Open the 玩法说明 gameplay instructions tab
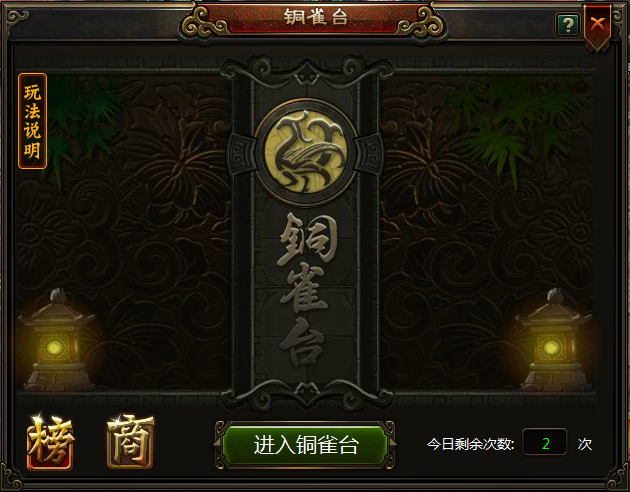Screen dimensions: 630x492 [x=33, y=121]
